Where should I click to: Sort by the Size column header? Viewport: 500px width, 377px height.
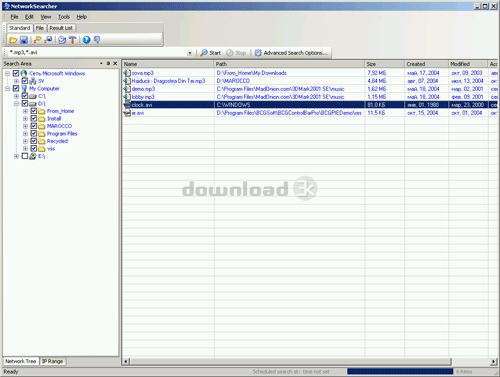tap(384, 64)
